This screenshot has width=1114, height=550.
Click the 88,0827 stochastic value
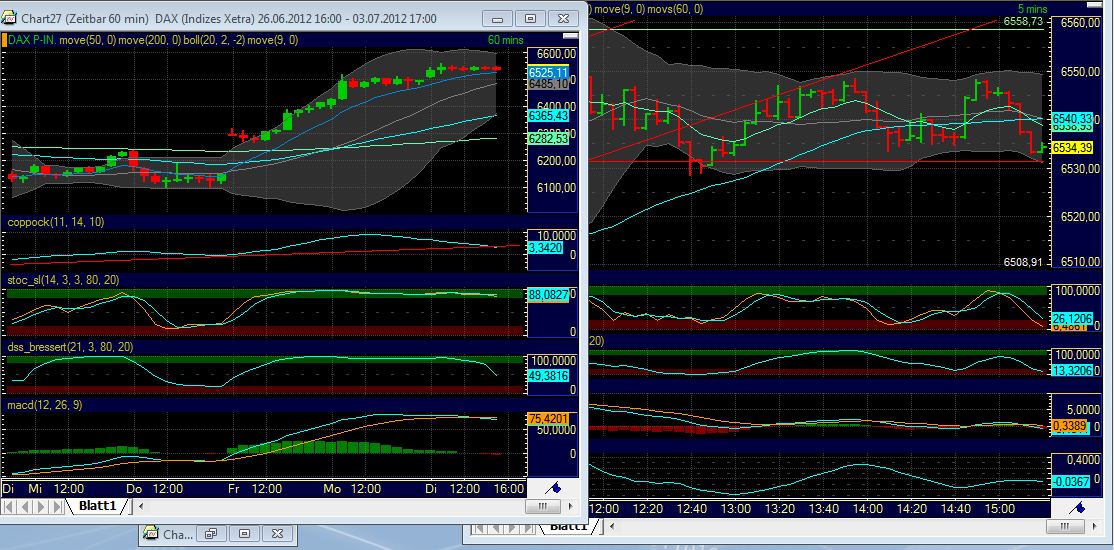point(548,293)
